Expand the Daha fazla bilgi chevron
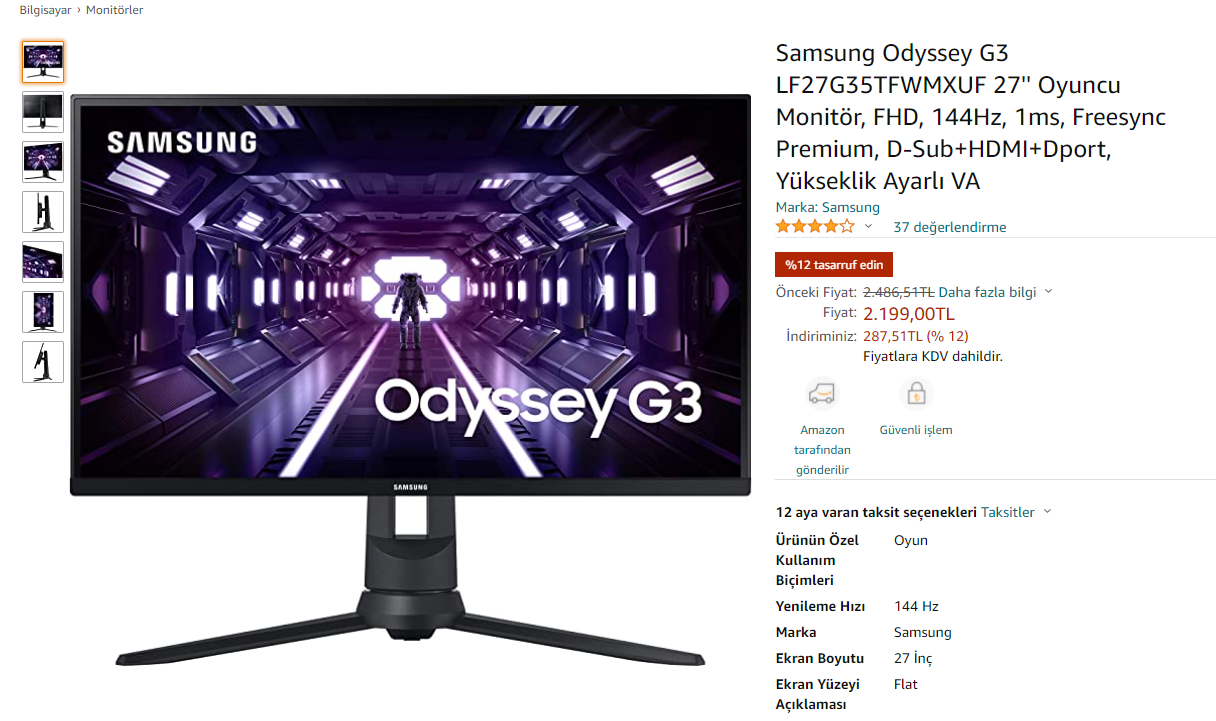Viewport: 1216px width, 721px height. 1048,292
